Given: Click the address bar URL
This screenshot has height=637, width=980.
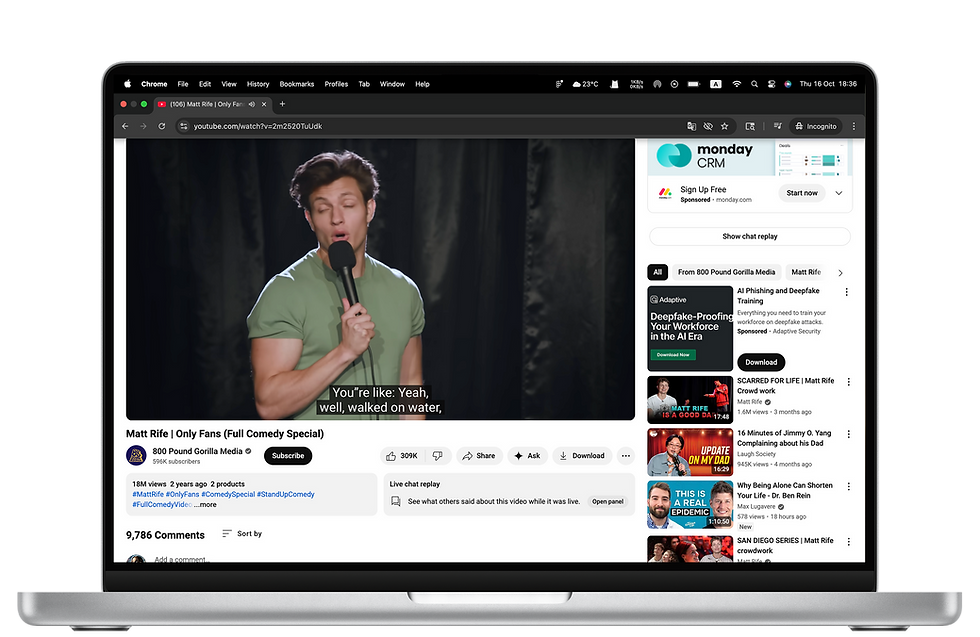Looking at the screenshot, I should click(x=258, y=126).
